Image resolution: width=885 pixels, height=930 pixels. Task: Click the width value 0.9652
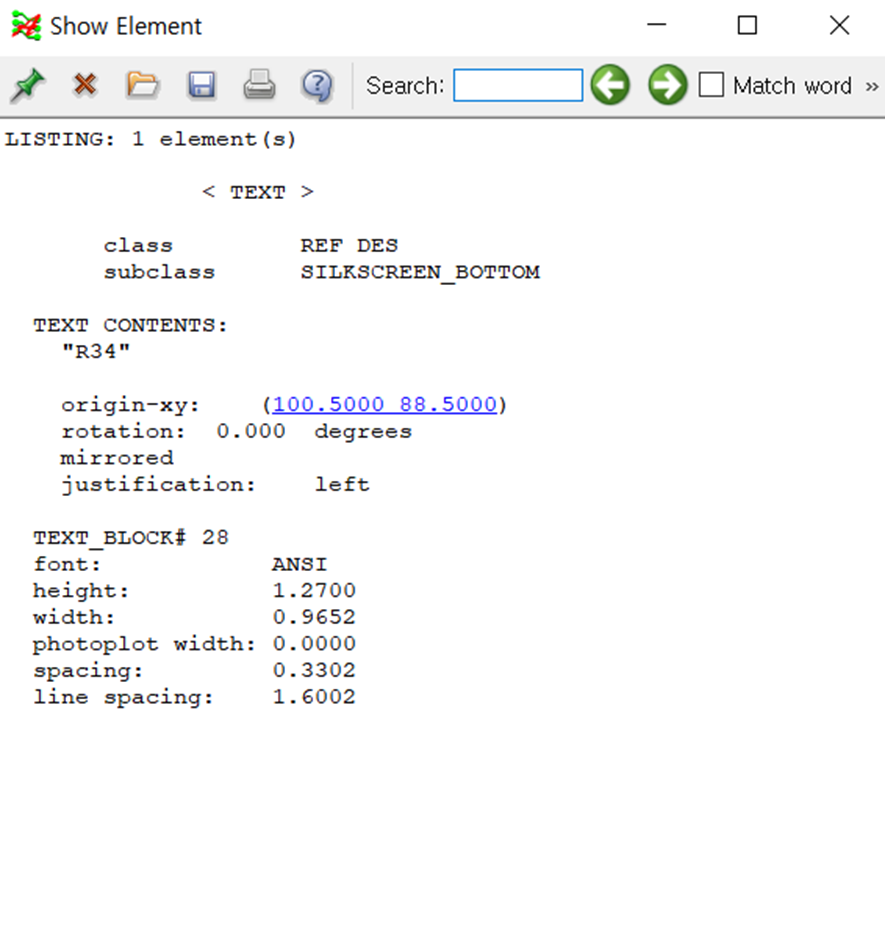[314, 617]
